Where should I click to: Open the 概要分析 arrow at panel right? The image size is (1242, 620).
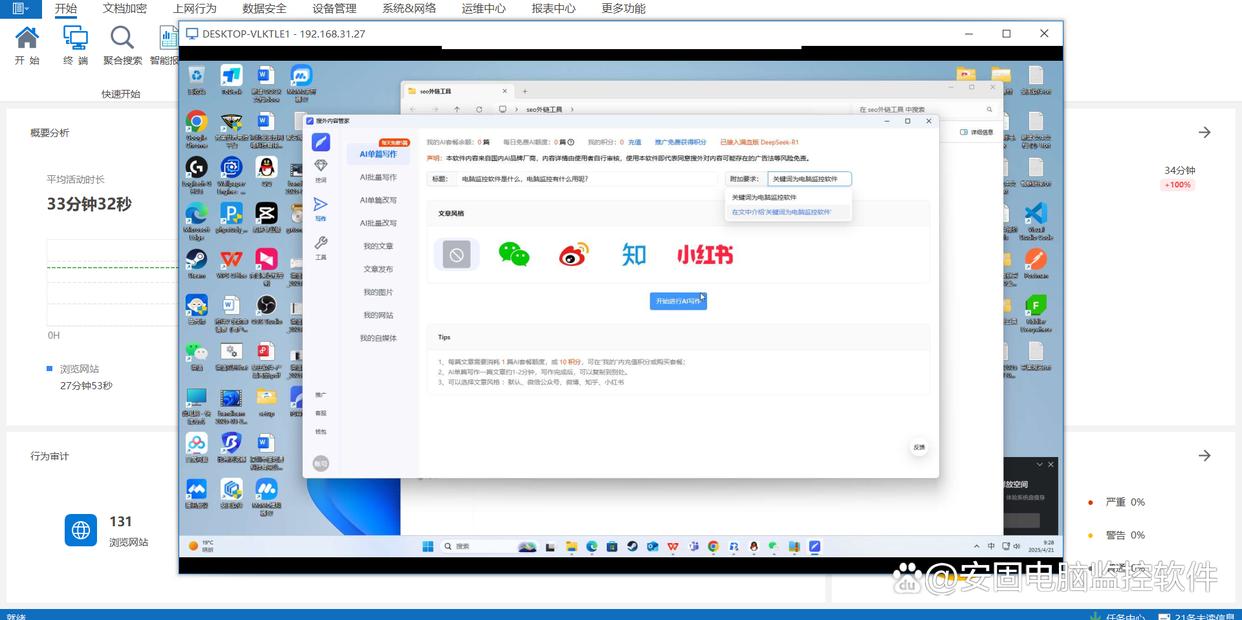[1204, 133]
